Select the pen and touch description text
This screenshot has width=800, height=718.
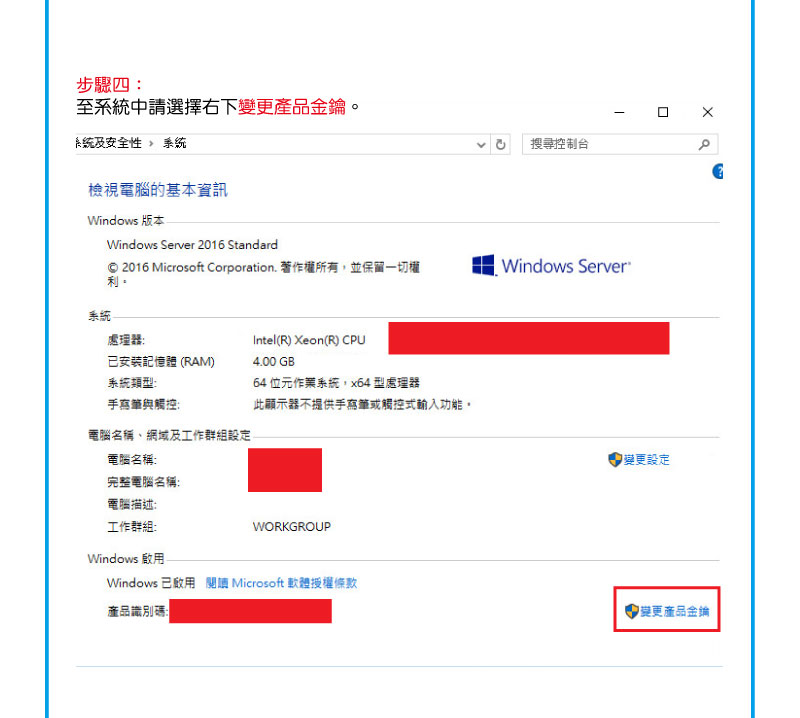click(362, 405)
